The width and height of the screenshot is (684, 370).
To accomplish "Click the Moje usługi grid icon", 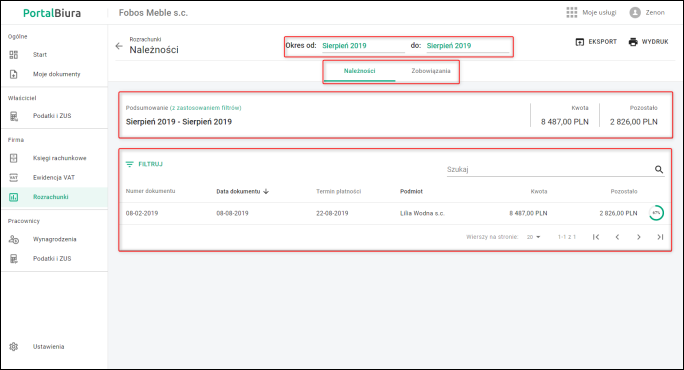I will 571,12.
